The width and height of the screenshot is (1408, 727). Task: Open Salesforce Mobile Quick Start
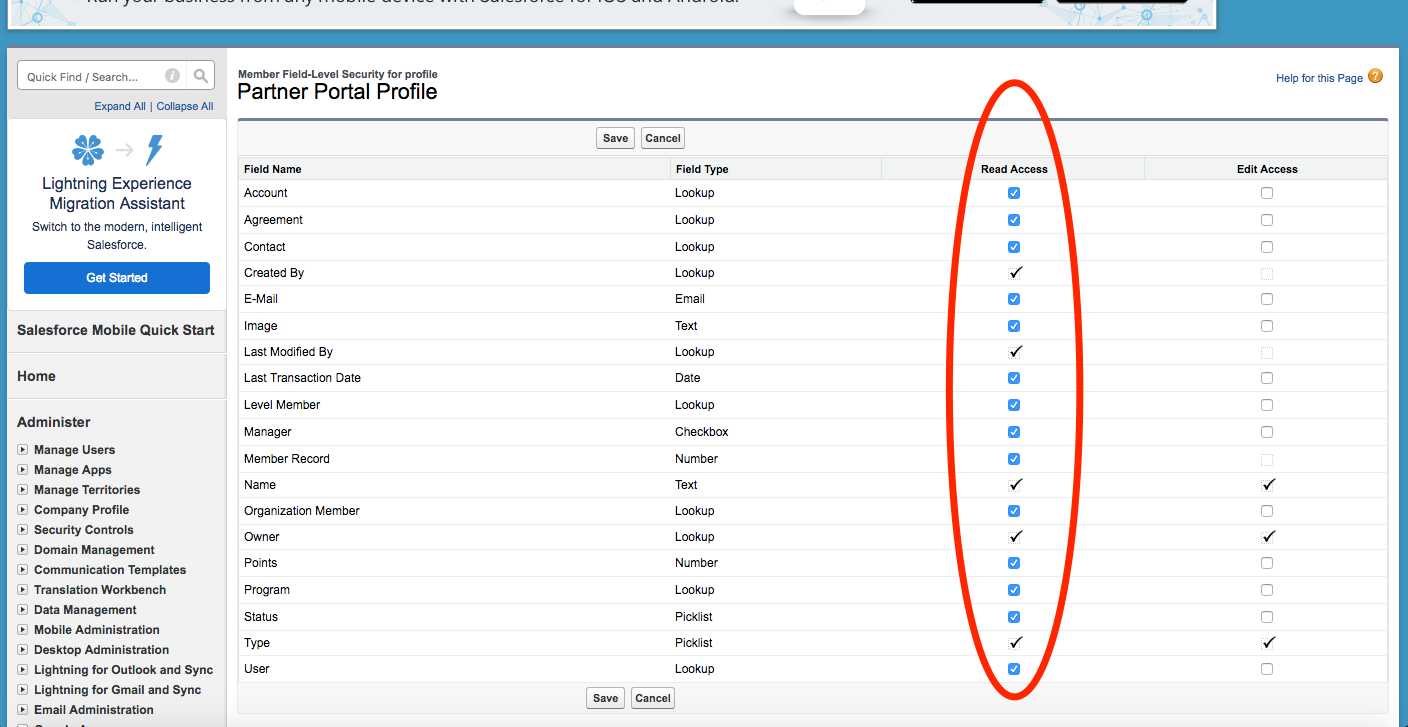click(x=116, y=330)
